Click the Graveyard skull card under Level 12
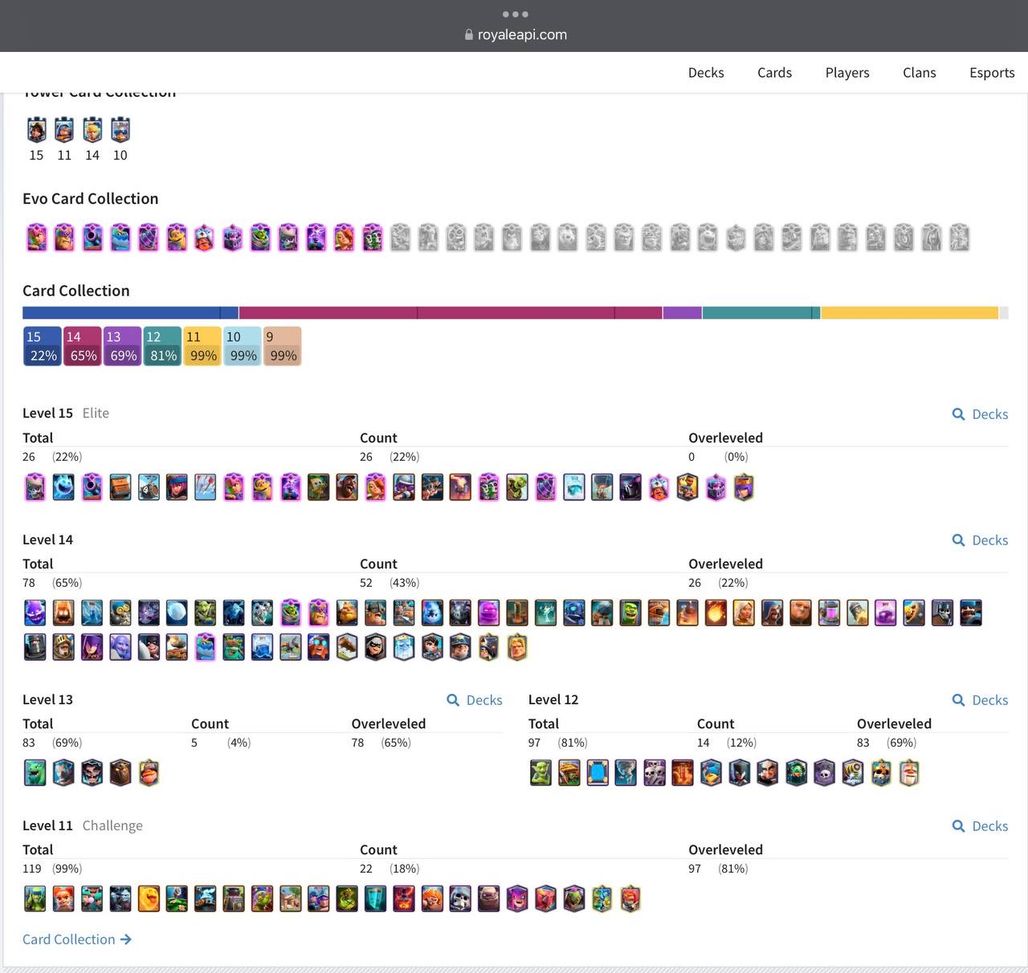The image size is (1028, 973). [824, 772]
